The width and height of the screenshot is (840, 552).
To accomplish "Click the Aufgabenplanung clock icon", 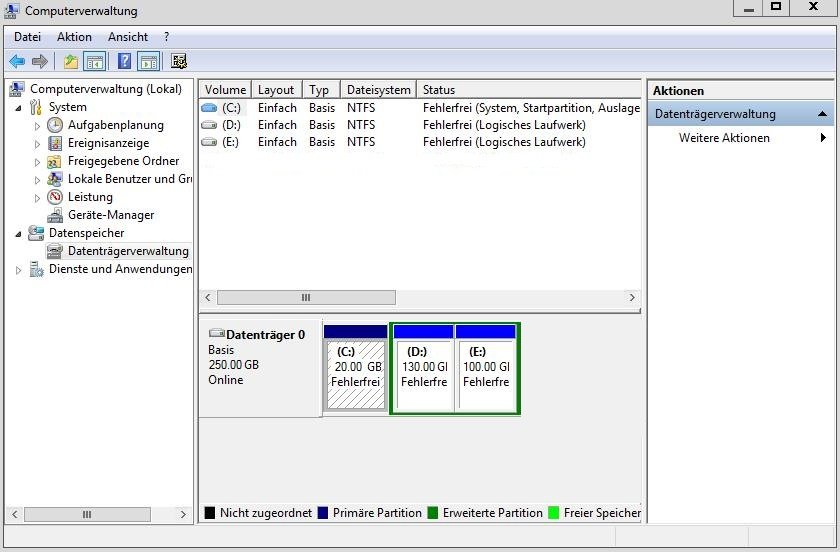I will pyautogui.click(x=55, y=125).
